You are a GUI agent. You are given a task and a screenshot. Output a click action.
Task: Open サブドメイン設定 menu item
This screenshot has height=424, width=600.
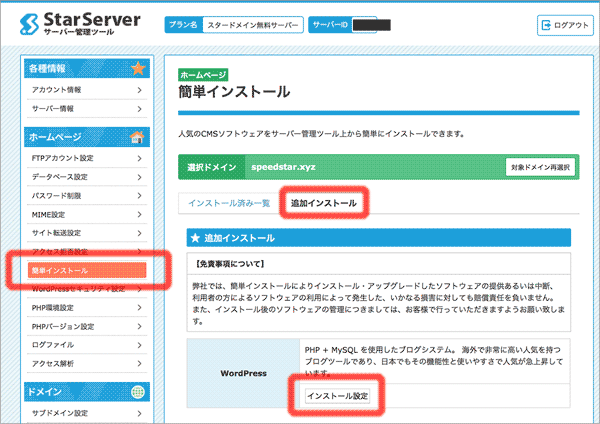(x=87, y=413)
